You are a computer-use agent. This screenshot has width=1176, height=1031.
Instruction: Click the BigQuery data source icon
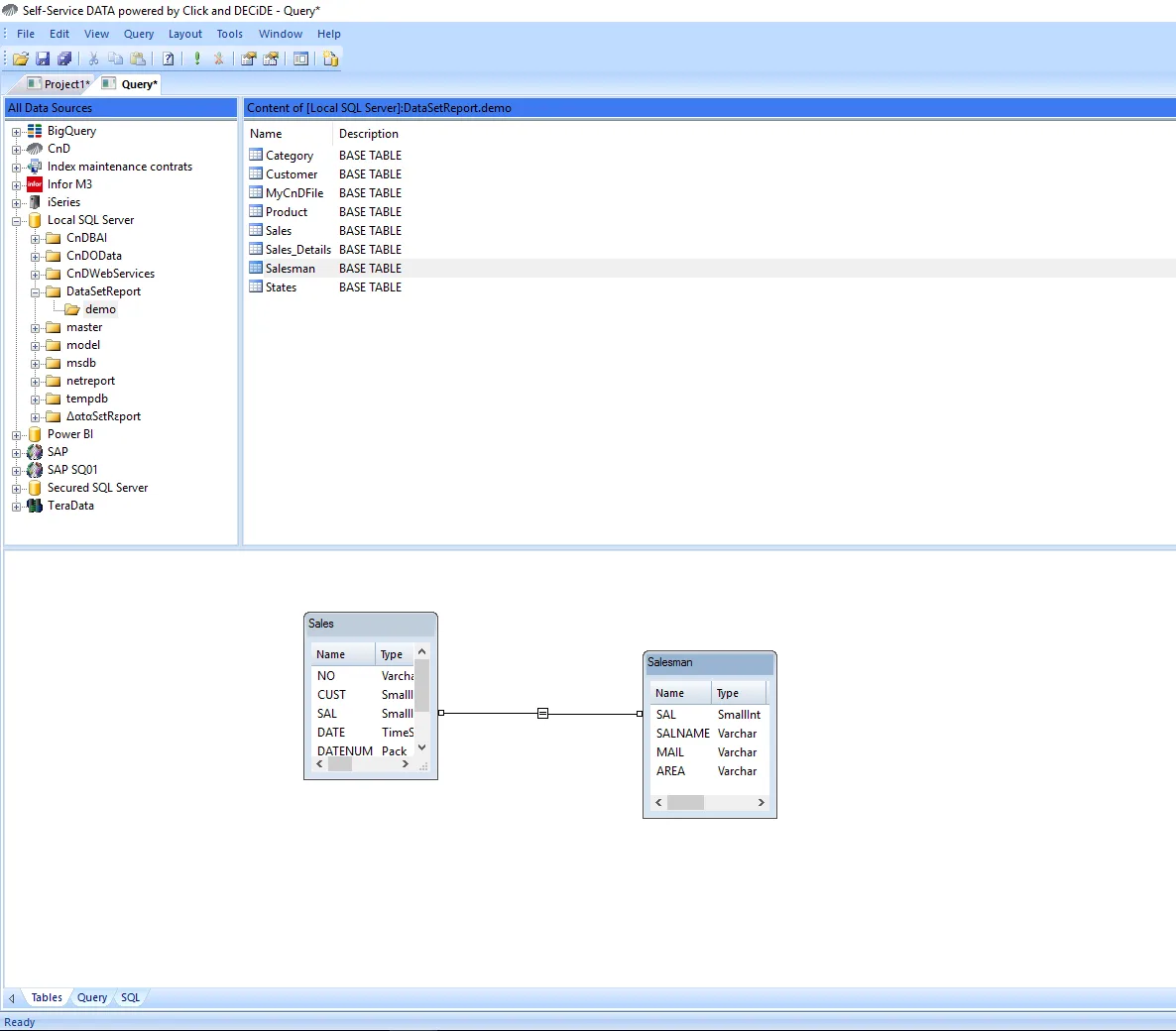(35, 131)
